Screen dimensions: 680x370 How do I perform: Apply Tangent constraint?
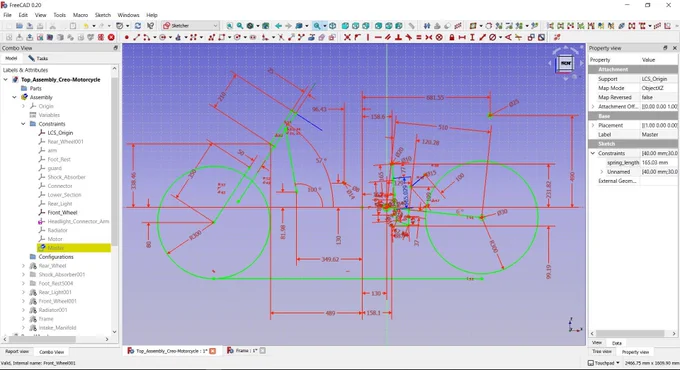(x=409, y=37)
